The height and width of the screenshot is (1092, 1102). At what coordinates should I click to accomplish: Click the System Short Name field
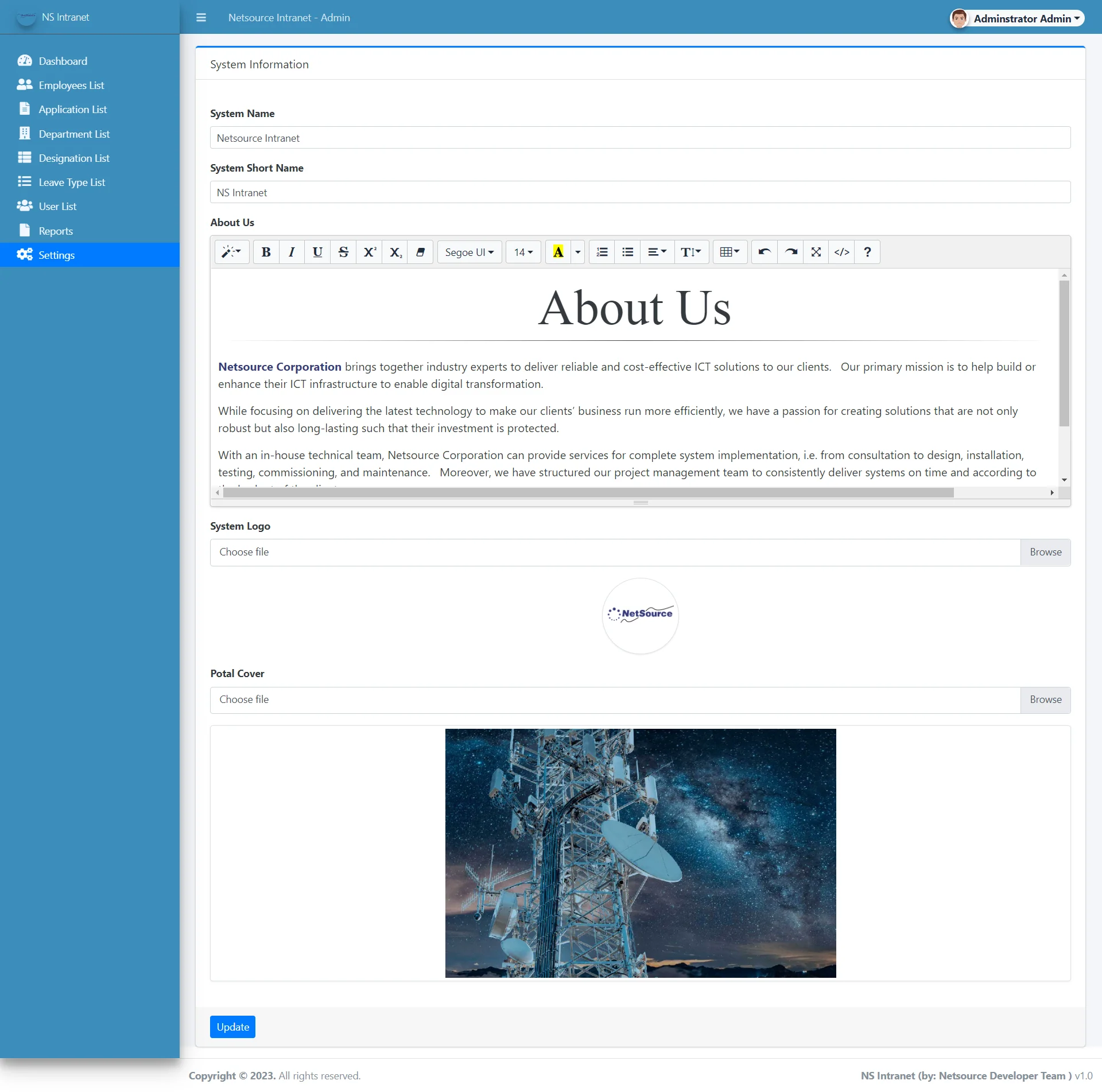coord(640,192)
